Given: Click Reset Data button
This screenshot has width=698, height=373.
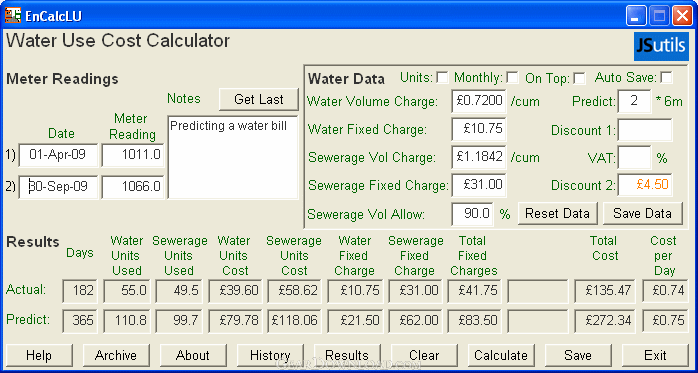Looking at the screenshot, I should click(x=557, y=213).
